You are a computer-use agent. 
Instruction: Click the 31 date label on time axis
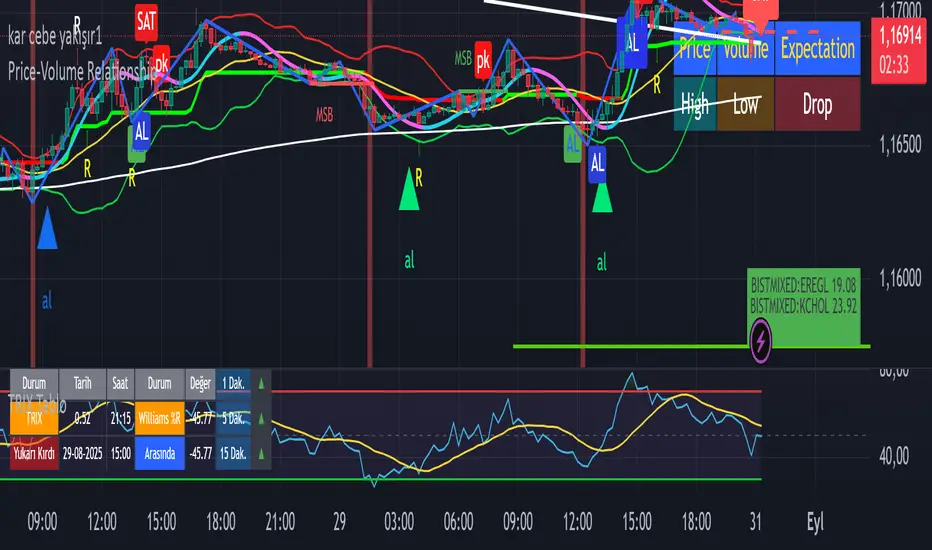(755, 522)
